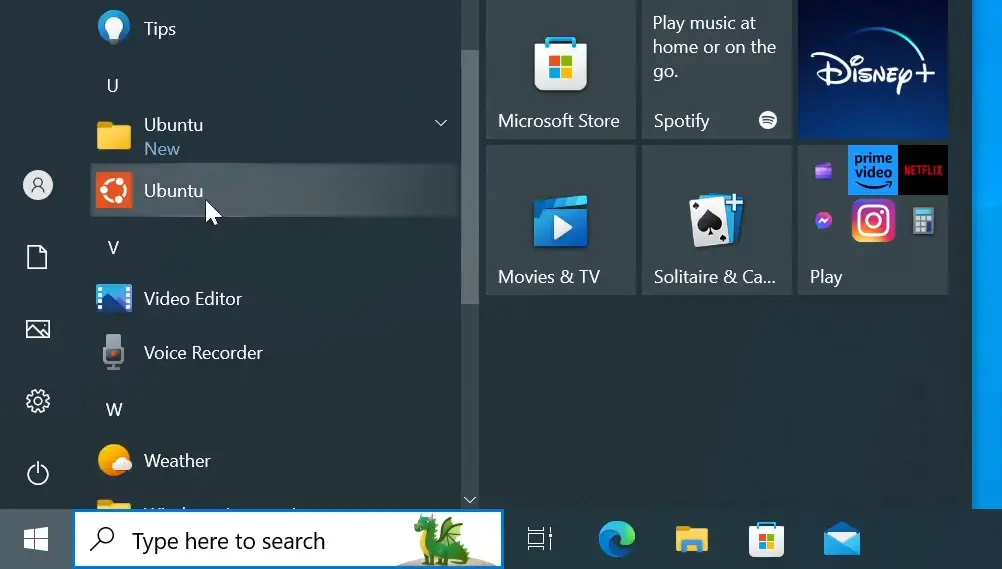Image resolution: width=1002 pixels, height=569 pixels.
Task: Expand the Ubuntu folder chevron
Action: [441, 123]
